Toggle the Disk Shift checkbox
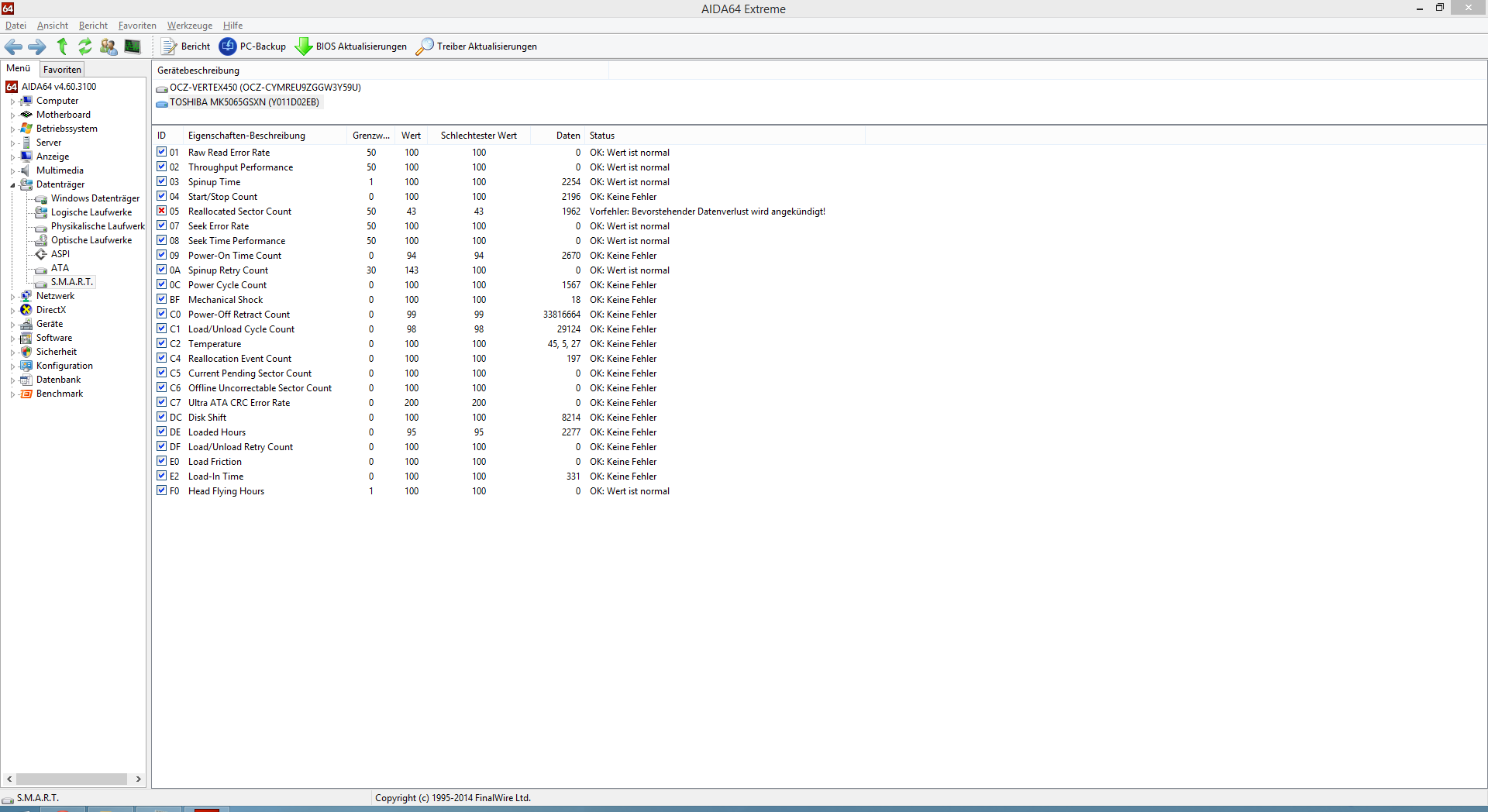1488x812 pixels. [x=162, y=417]
